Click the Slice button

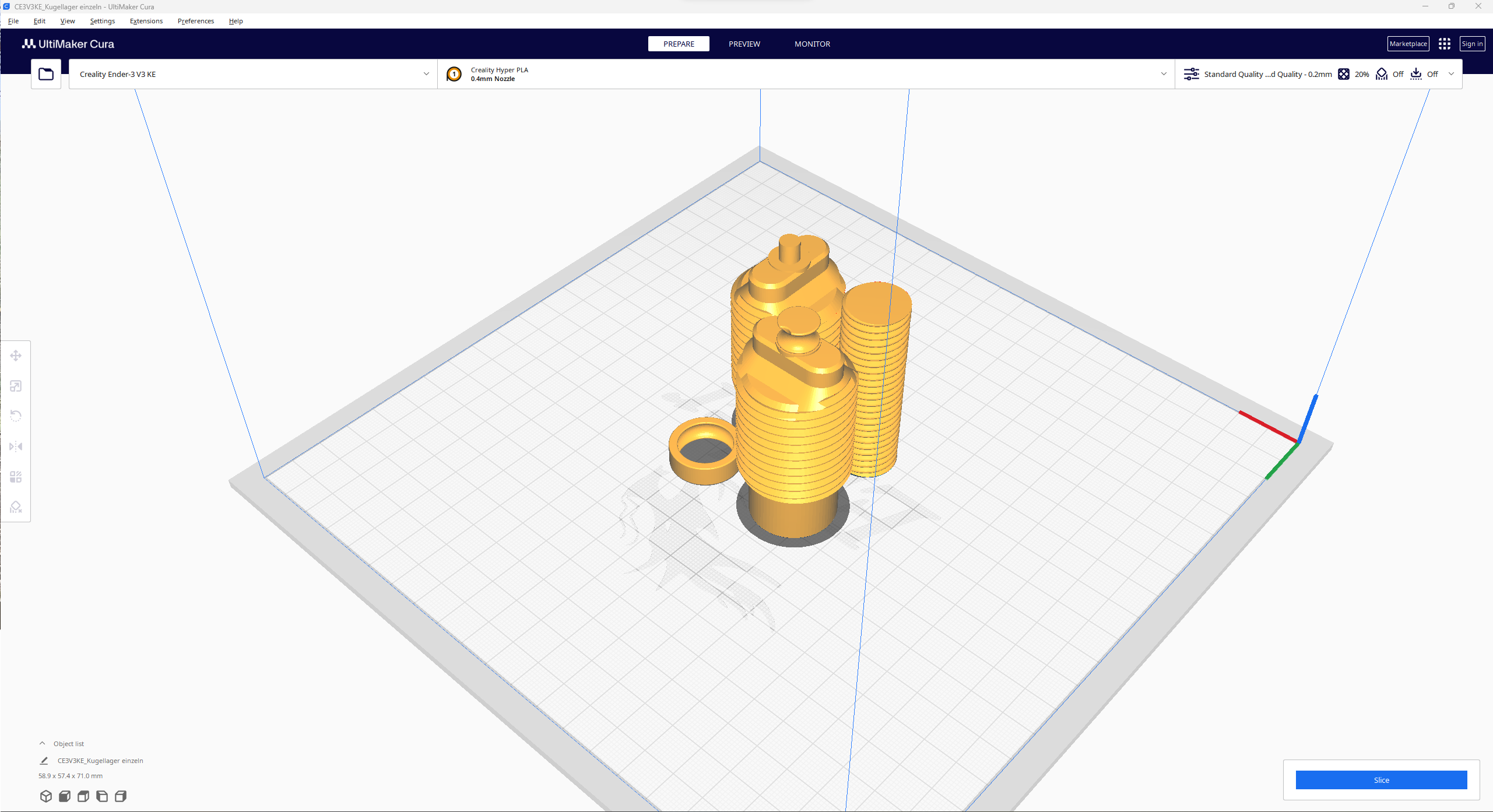(x=1381, y=780)
